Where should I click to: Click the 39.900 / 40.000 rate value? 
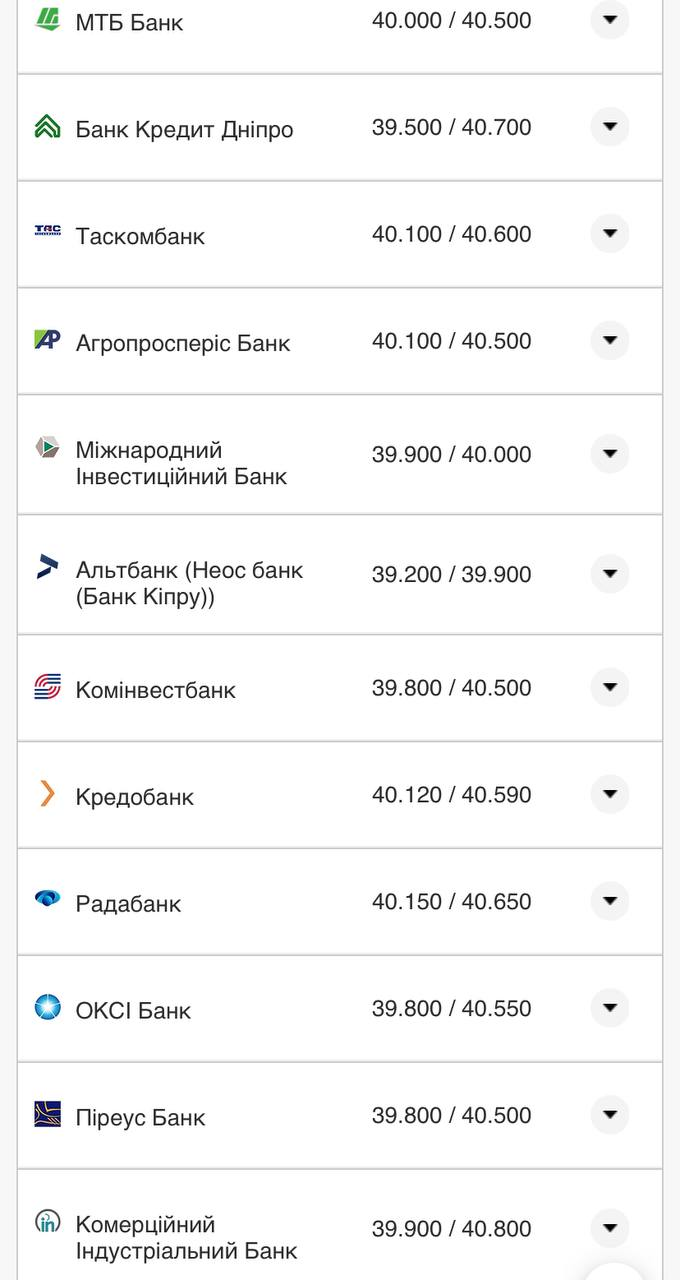452,454
